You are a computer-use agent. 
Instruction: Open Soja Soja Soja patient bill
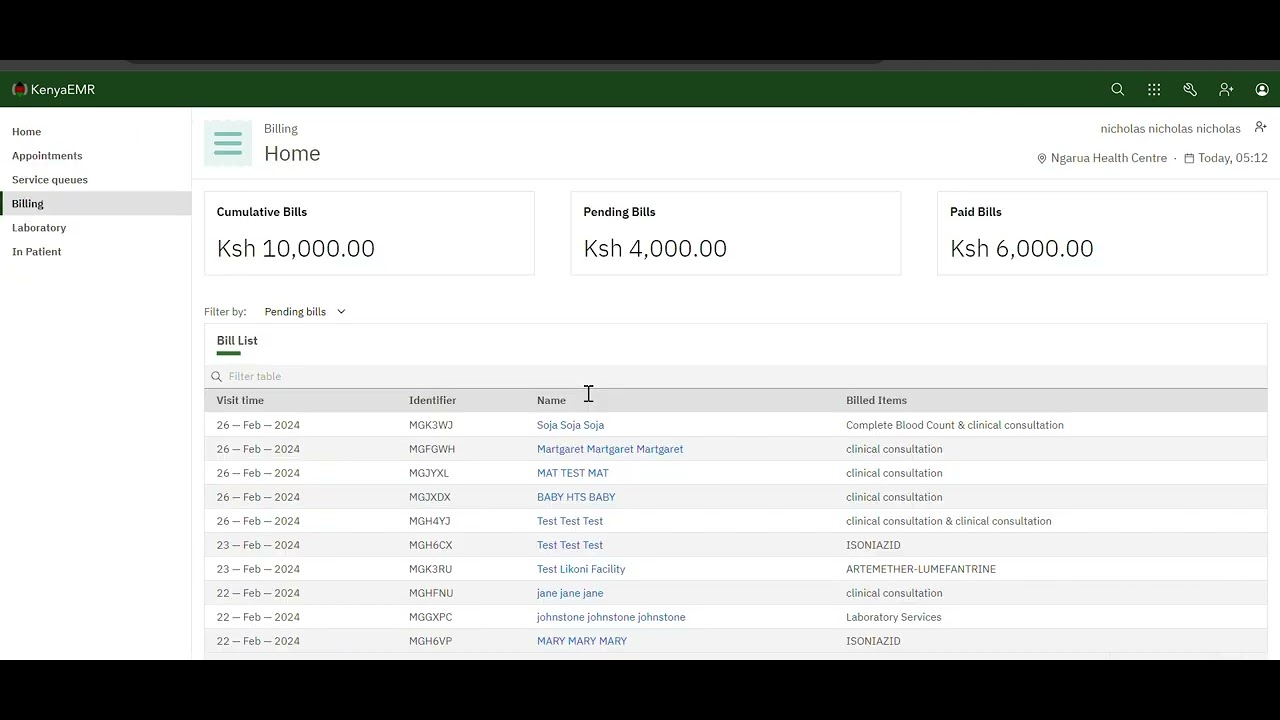[x=570, y=425]
